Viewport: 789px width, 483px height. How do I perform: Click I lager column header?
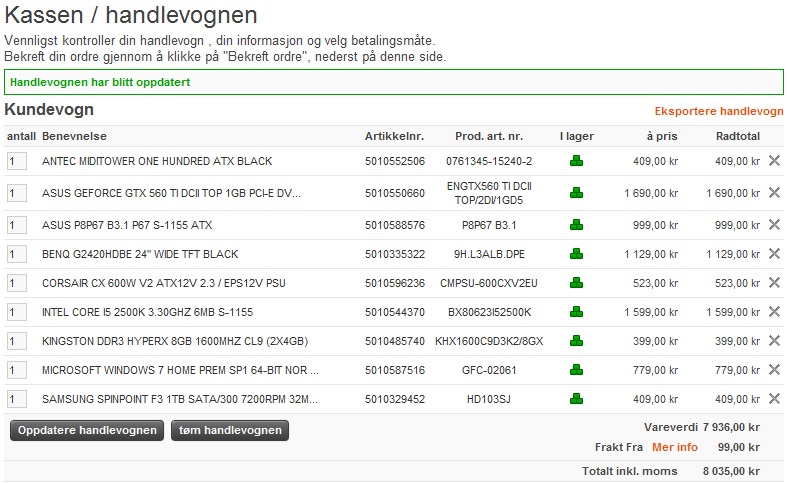point(577,136)
